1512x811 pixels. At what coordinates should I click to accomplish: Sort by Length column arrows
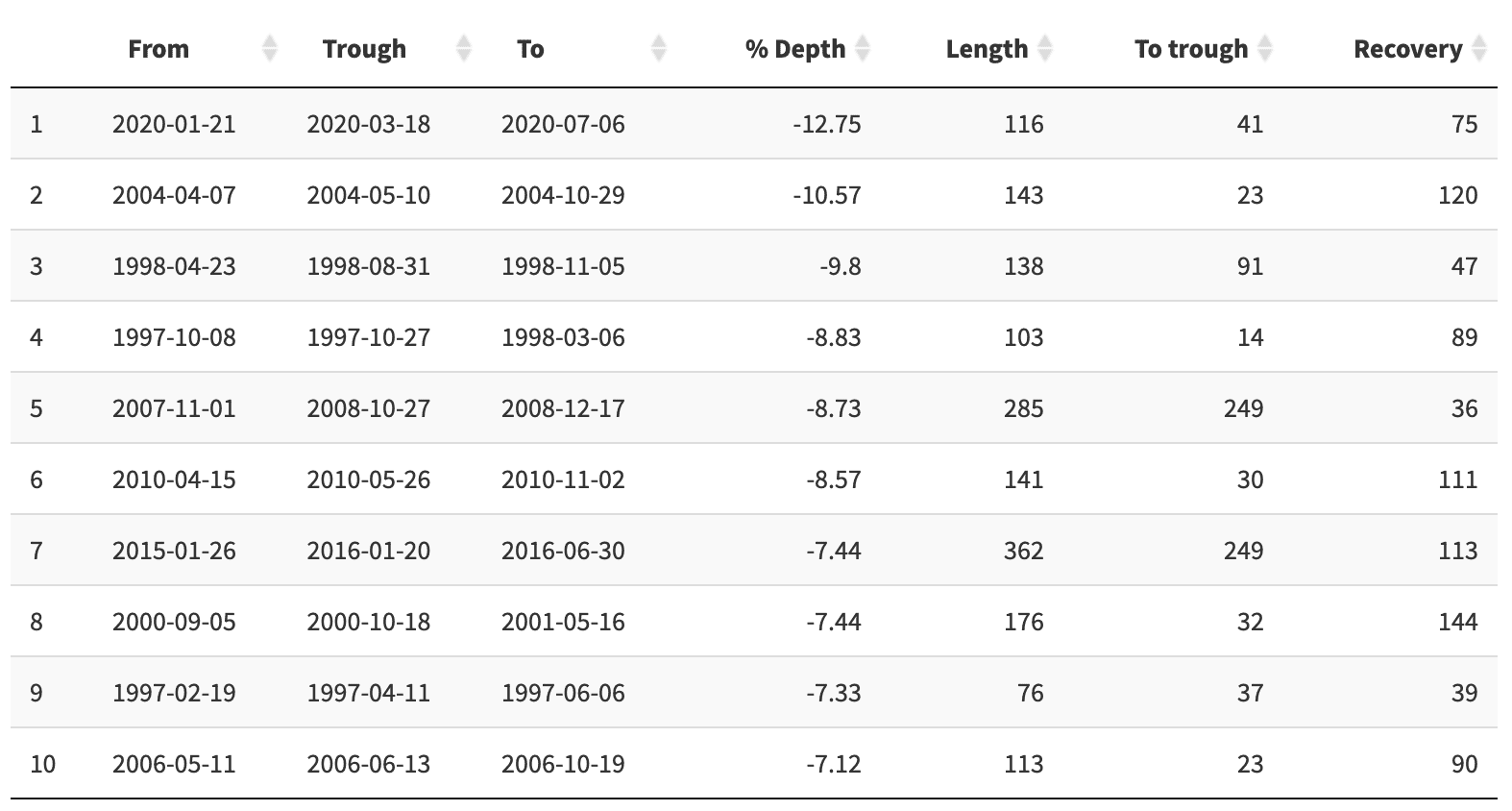pyautogui.click(x=1045, y=48)
